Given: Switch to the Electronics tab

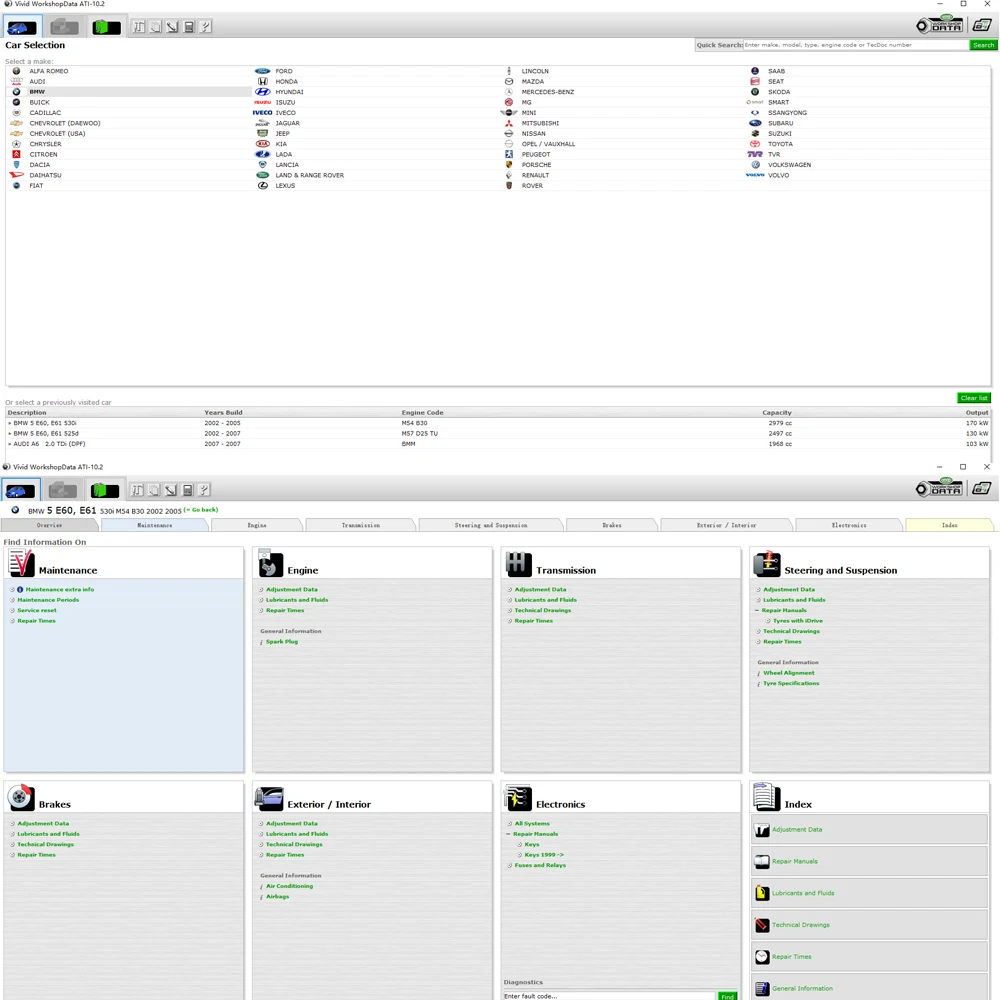Looking at the screenshot, I should pos(849,526).
